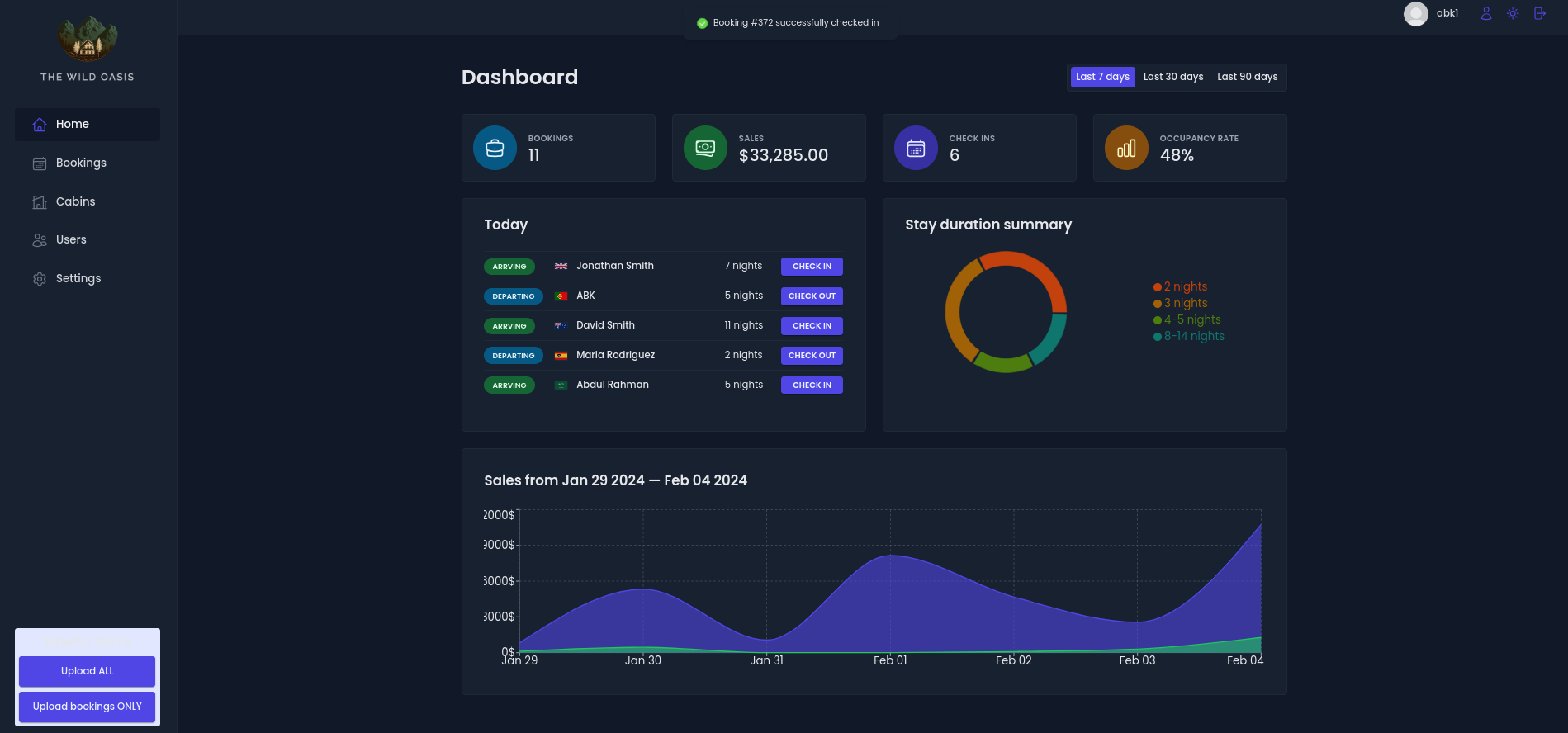
Task: Click the 3 nights legend dot
Action: (1158, 304)
